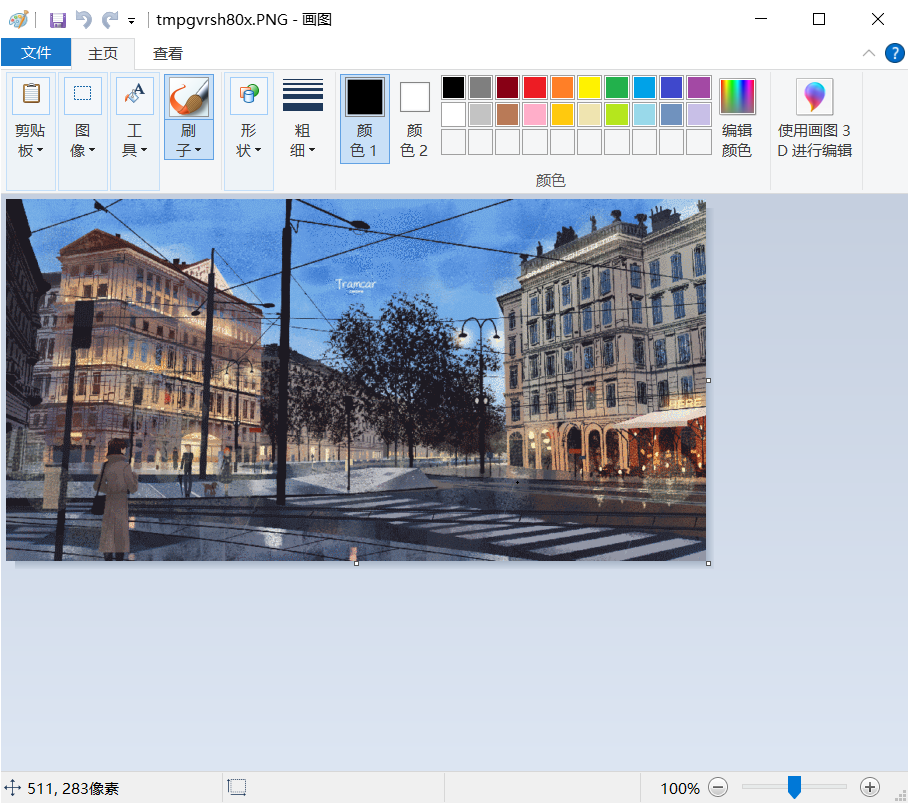Pick the bright red color swatch
Screen dimensions: 909x804
[x=535, y=88]
